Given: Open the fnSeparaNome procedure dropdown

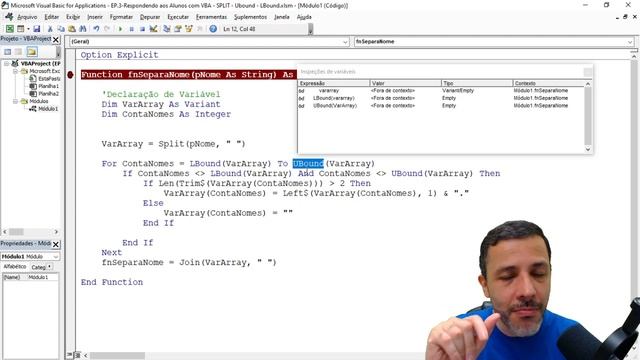Looking at the screenshot, I should coord(630,42).
